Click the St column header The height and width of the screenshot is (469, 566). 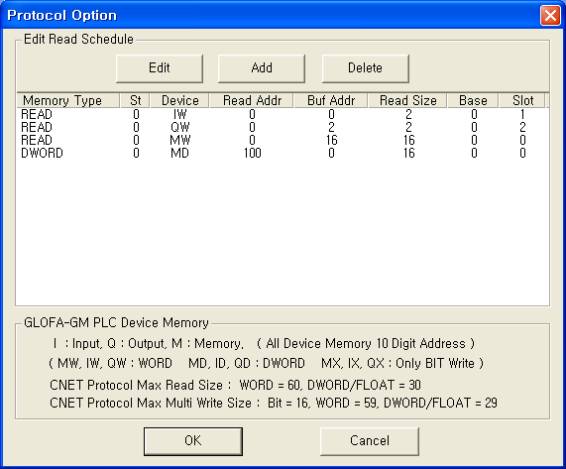point(135,100)
